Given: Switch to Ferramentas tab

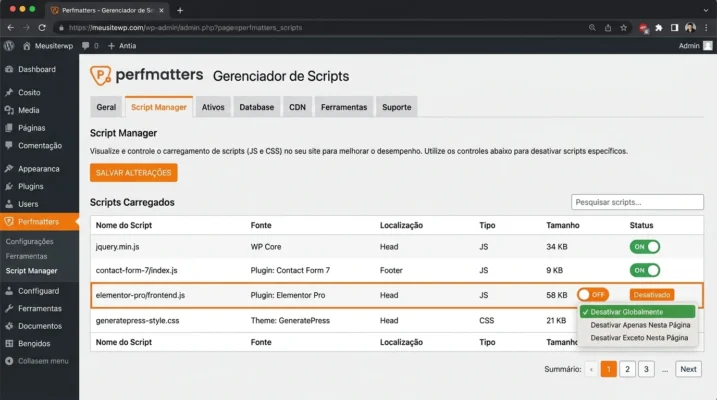Looking at the screenshot, I should 344,107.
